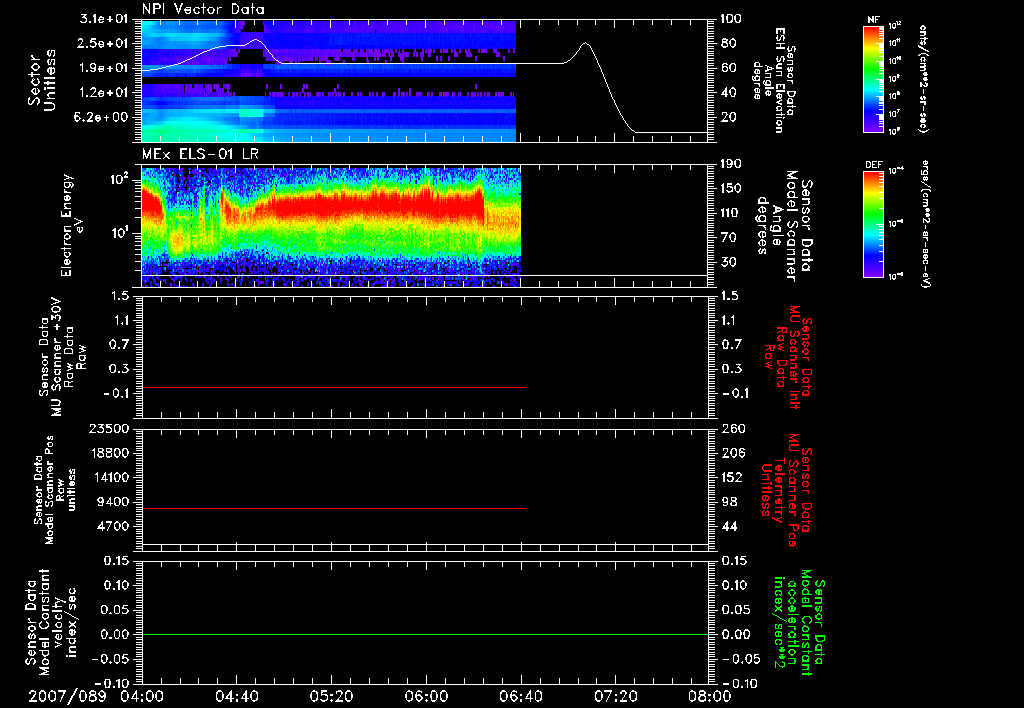Viewport: 1024px width, 708px height.
Task: Click the 190 scanner angle tick label
Action: point(731,164)
